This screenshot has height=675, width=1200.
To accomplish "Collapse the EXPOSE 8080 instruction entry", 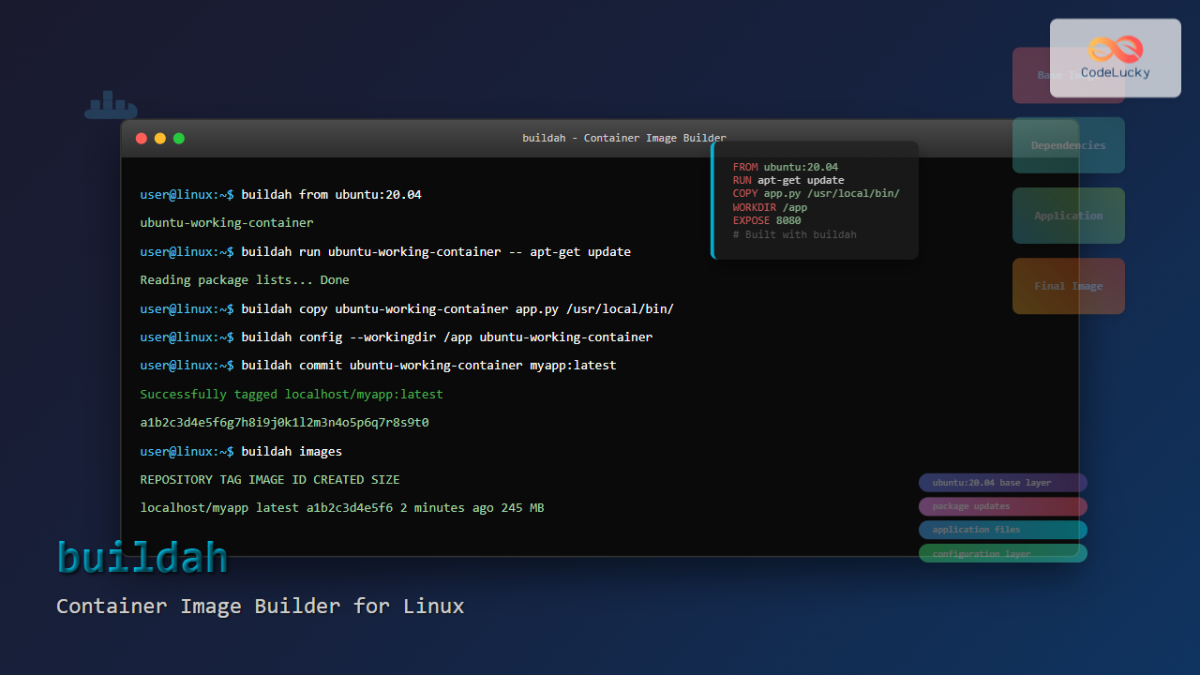I will pos(766,220).
